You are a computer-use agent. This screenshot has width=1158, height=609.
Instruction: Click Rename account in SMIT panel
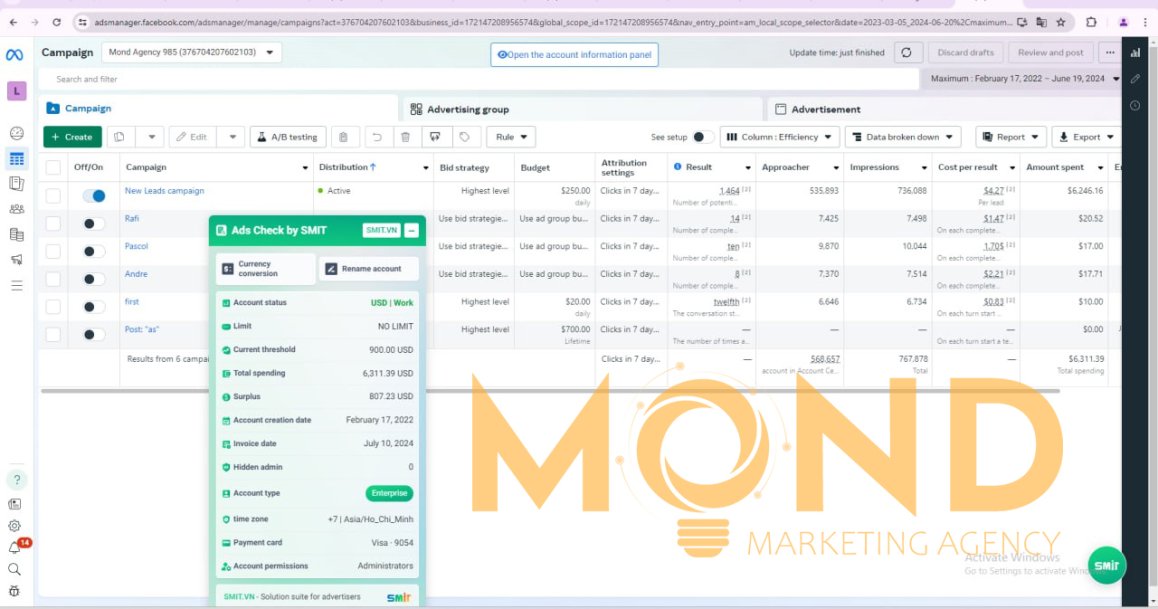369,269
